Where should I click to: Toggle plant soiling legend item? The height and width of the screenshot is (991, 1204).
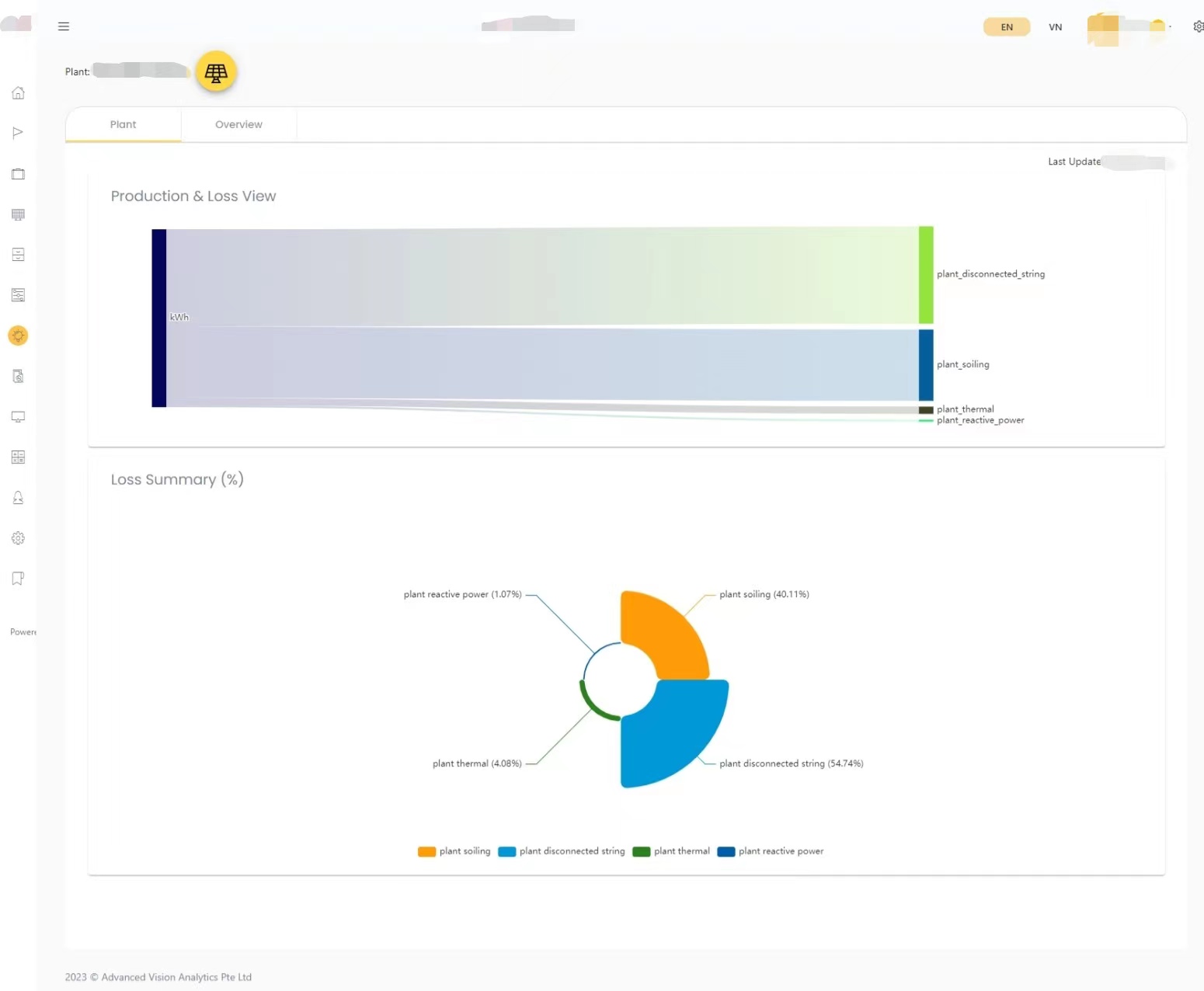click(x=454, y=851)
